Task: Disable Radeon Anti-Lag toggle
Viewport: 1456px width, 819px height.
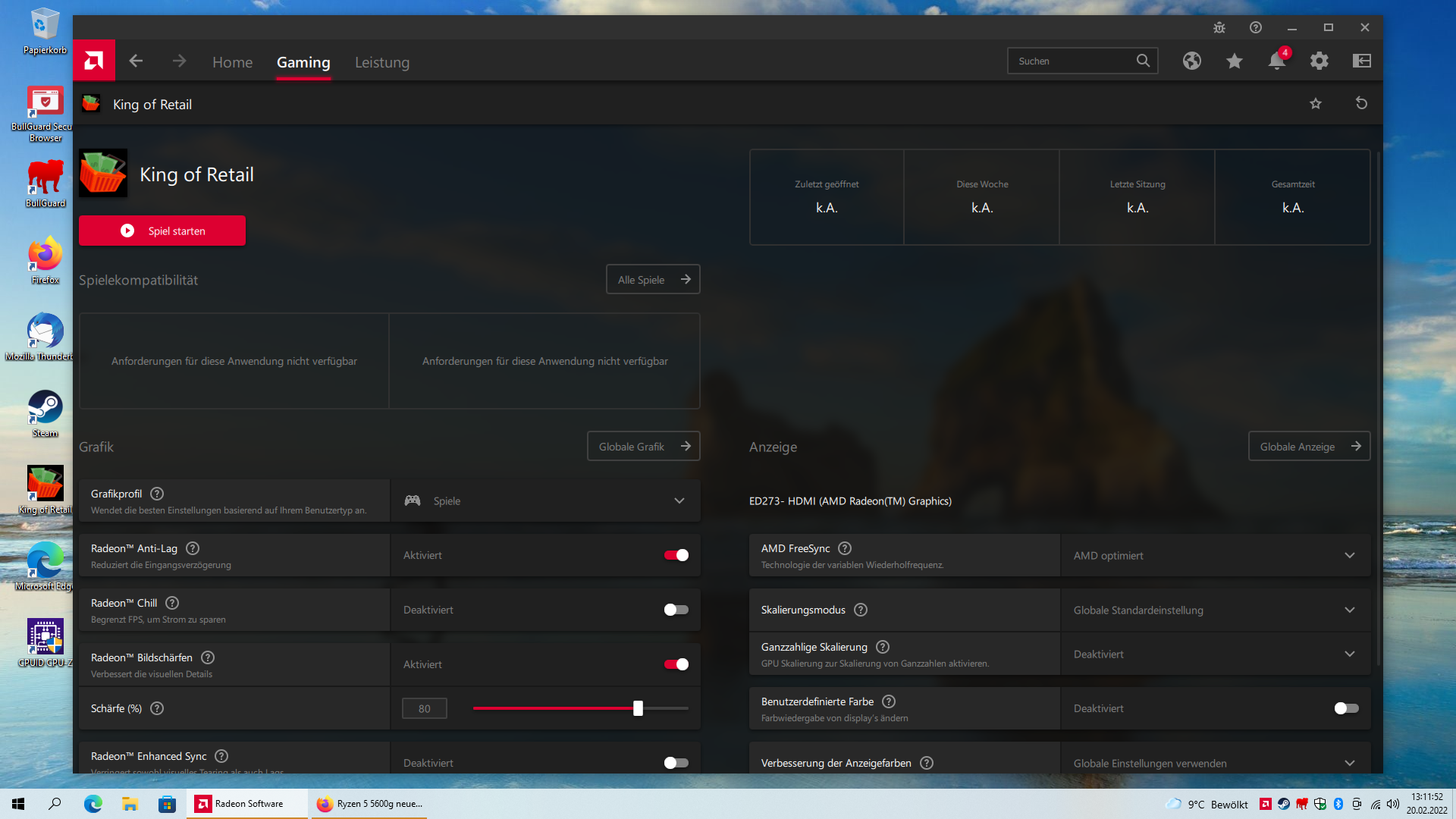Action: tap(676, 555)
